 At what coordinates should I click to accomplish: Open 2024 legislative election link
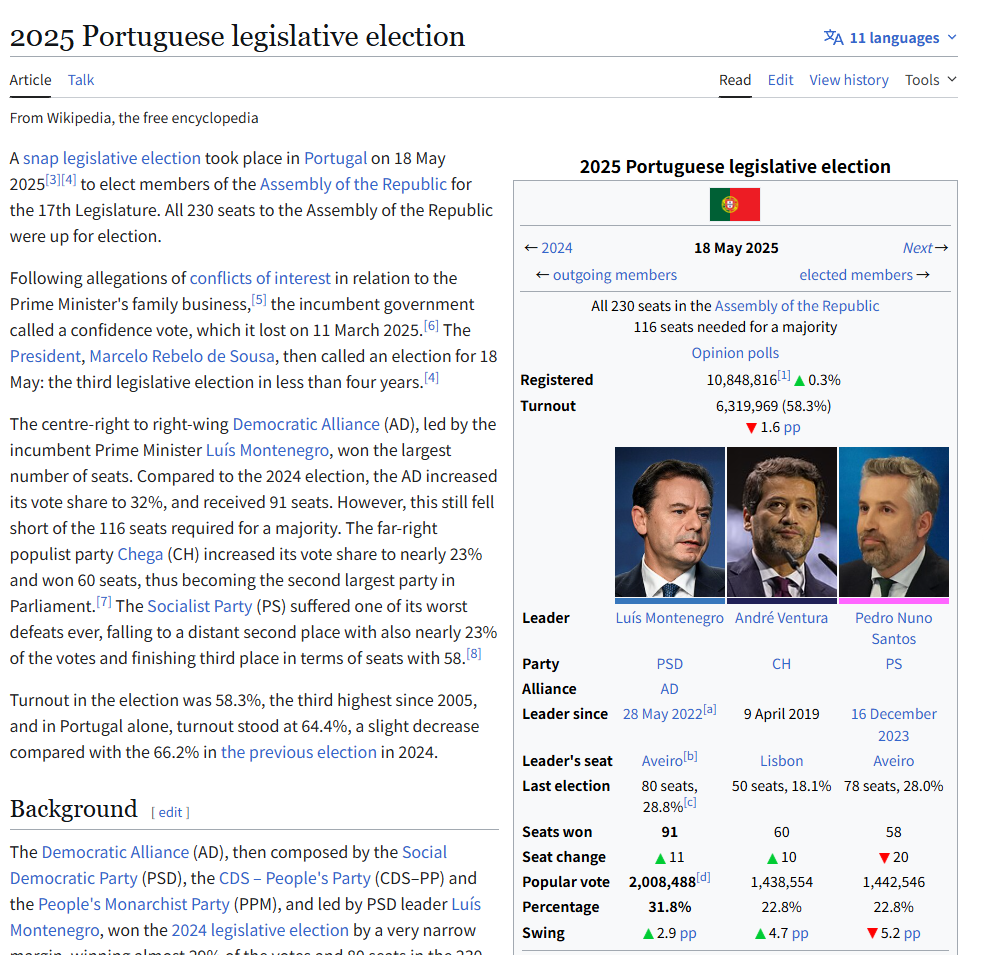(260, 930)
